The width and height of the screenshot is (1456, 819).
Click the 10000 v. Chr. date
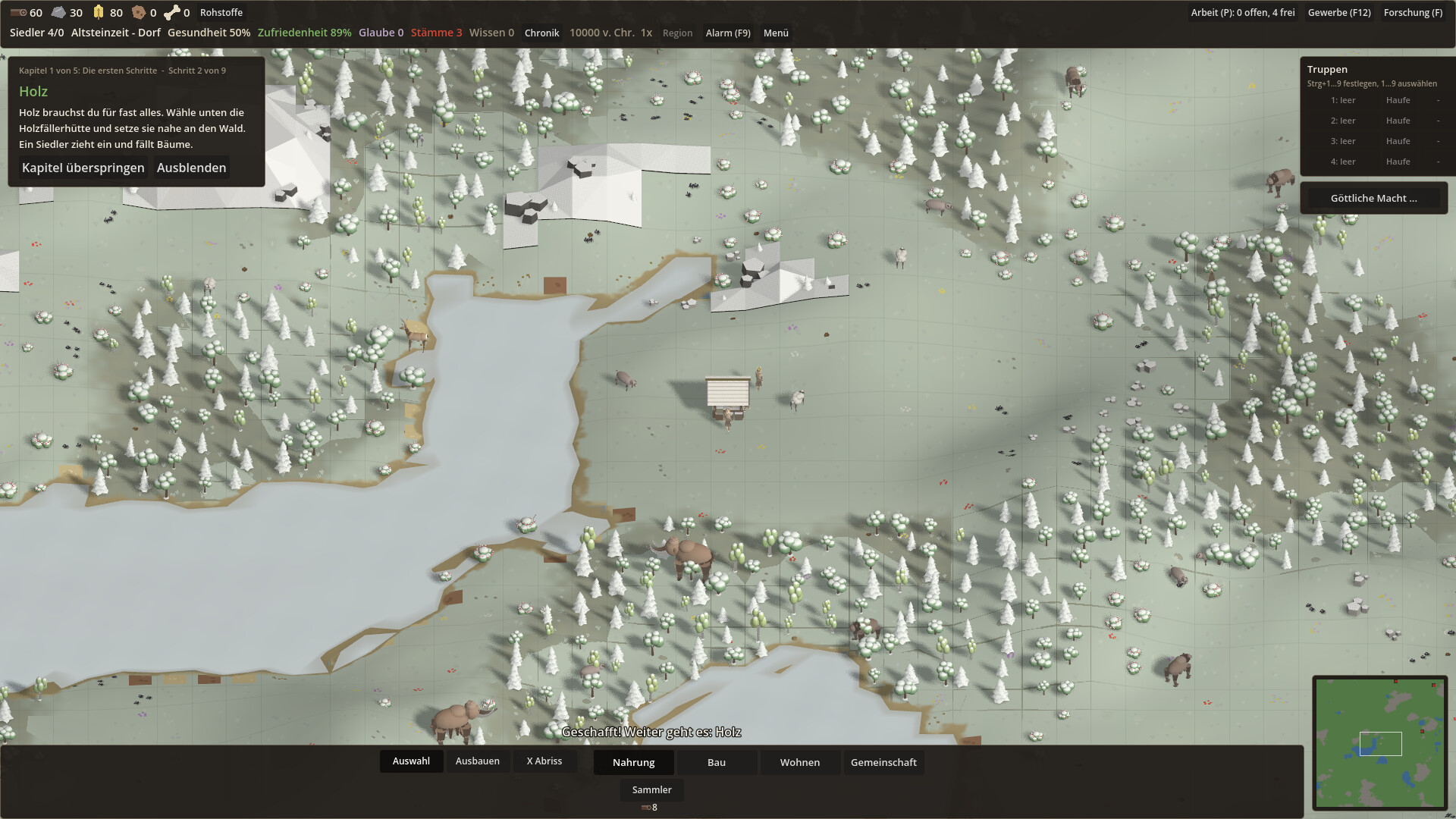(x=601, y=33)
